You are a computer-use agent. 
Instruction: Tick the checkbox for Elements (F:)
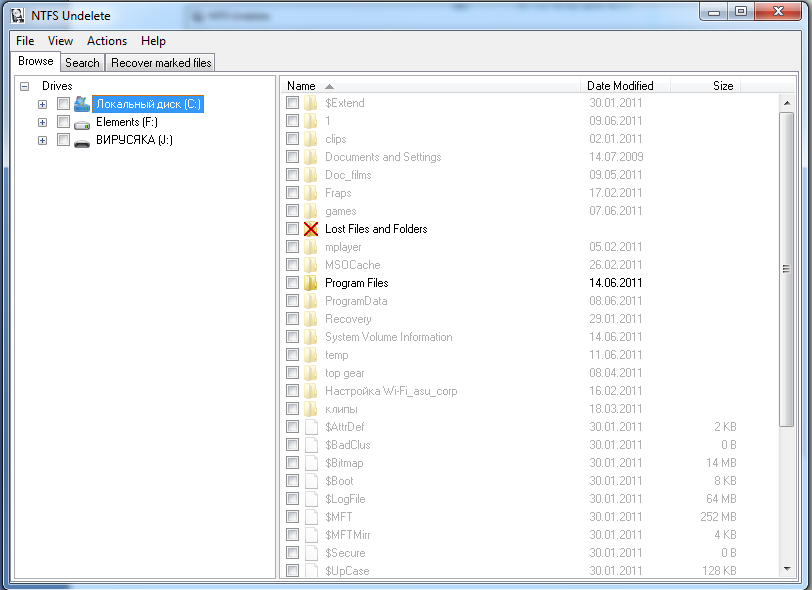63,122
